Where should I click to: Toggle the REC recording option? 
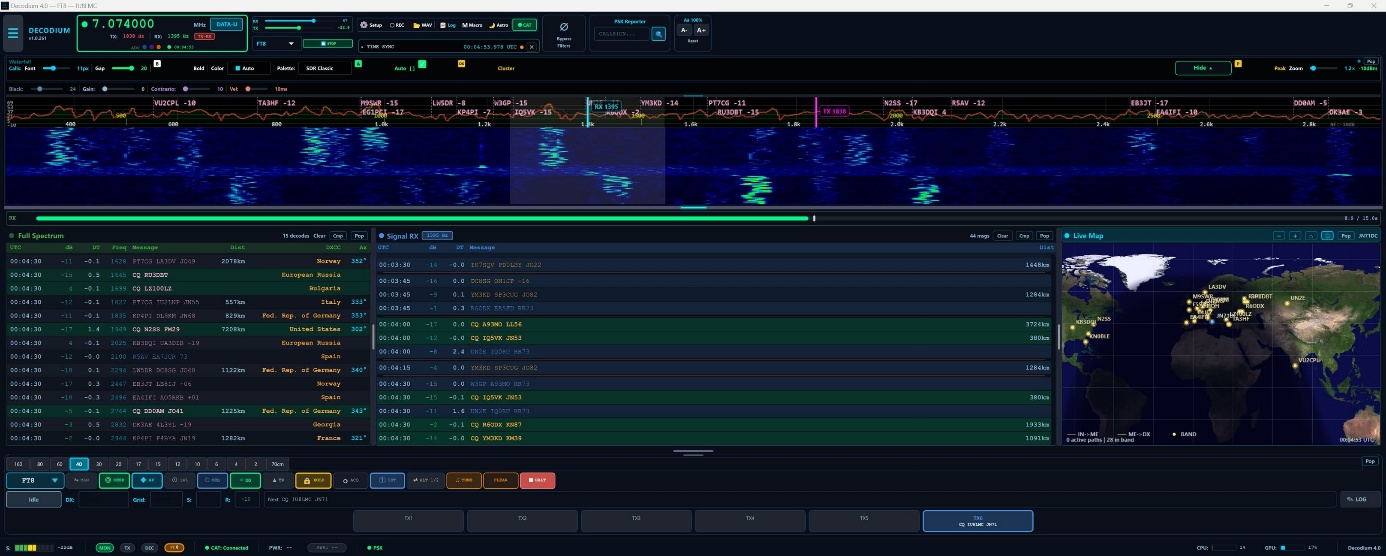pos(398,24)
